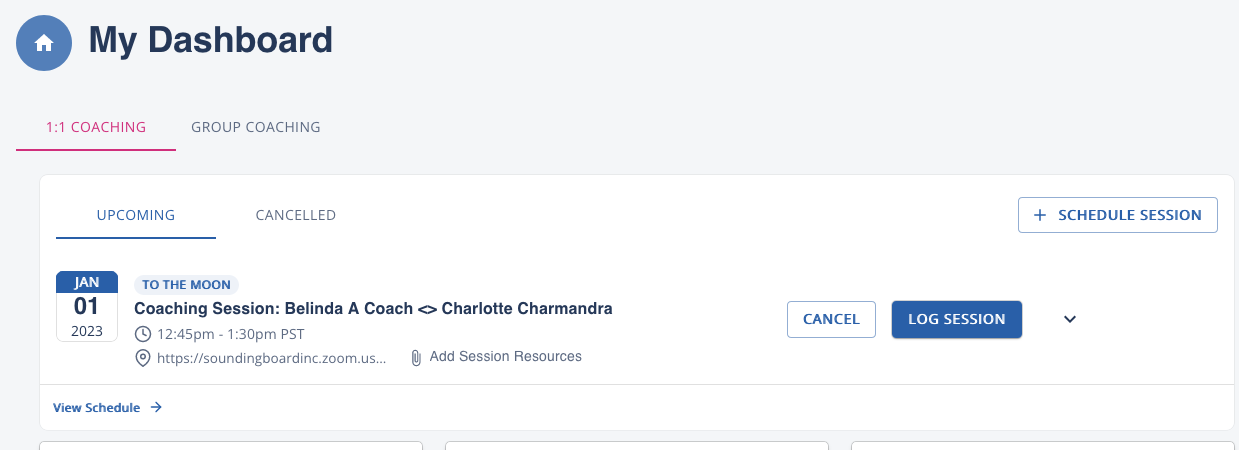This screenshot has width=1239, height=450.
Task: Click the arrow icon beside View Schedule
Action: click(x=156, y=407)
